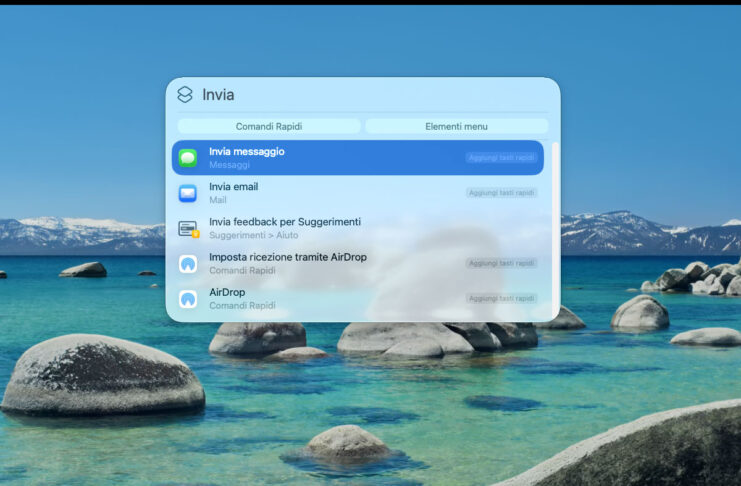Click Aggiungi tasti rapidi for Imposta ricezione
Image resolution: width=741 pixels, height=486 pixels.
pyautogui.click(x=501, y=263)
